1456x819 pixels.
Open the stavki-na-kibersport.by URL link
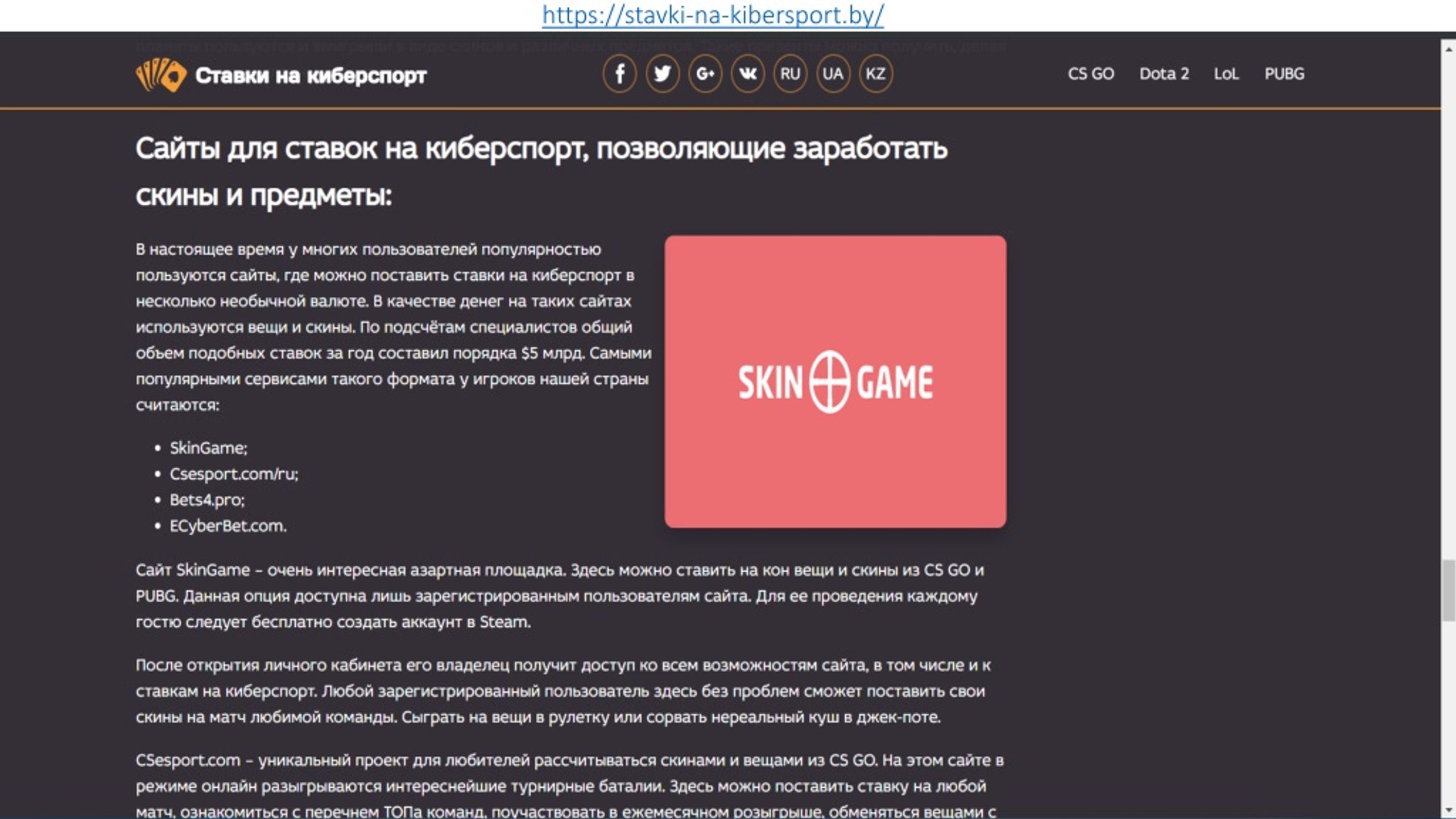pyautogui.click(x=713, y=15)
